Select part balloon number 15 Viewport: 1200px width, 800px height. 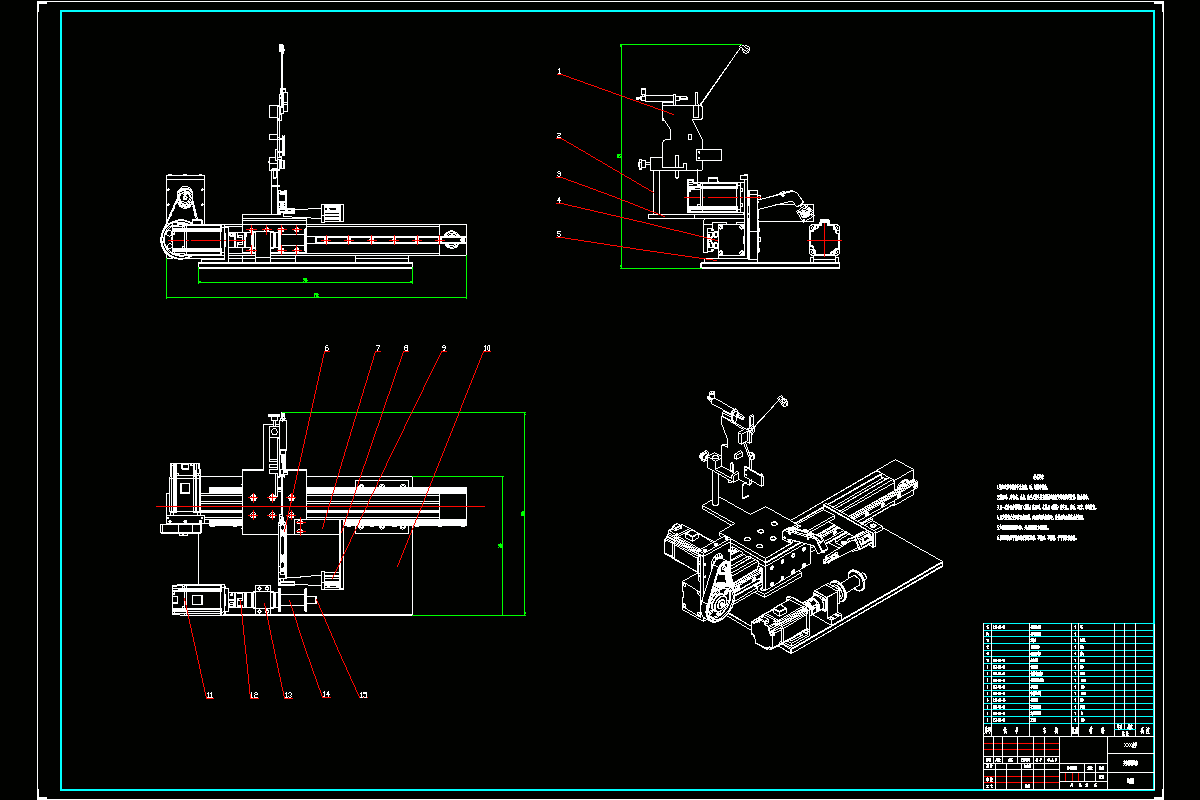(x=362, y=694)
